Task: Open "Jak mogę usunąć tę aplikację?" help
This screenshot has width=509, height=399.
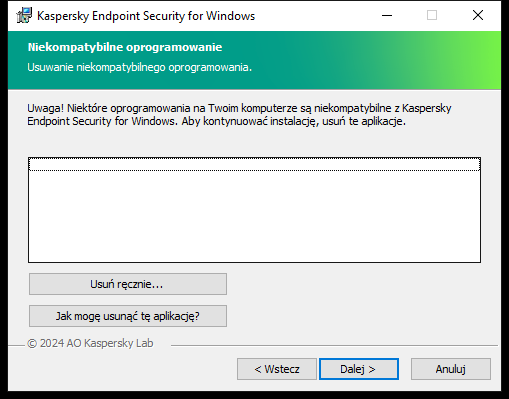Action: [x=128, y=316]
